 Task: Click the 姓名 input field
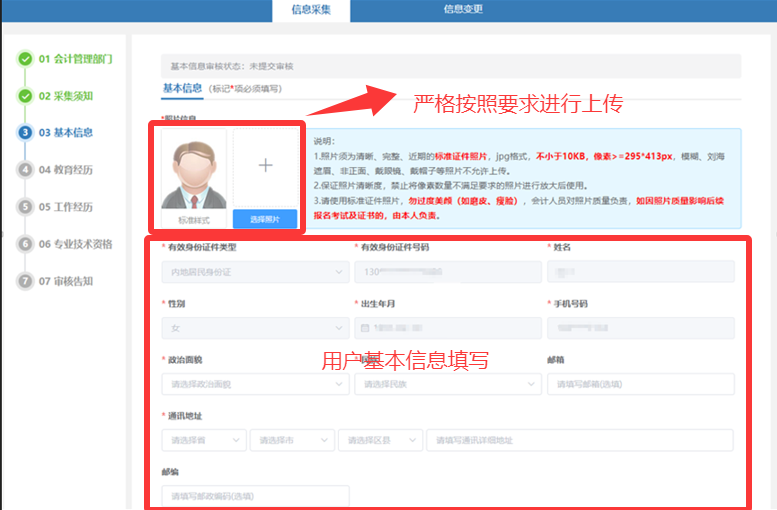(641, 272)
